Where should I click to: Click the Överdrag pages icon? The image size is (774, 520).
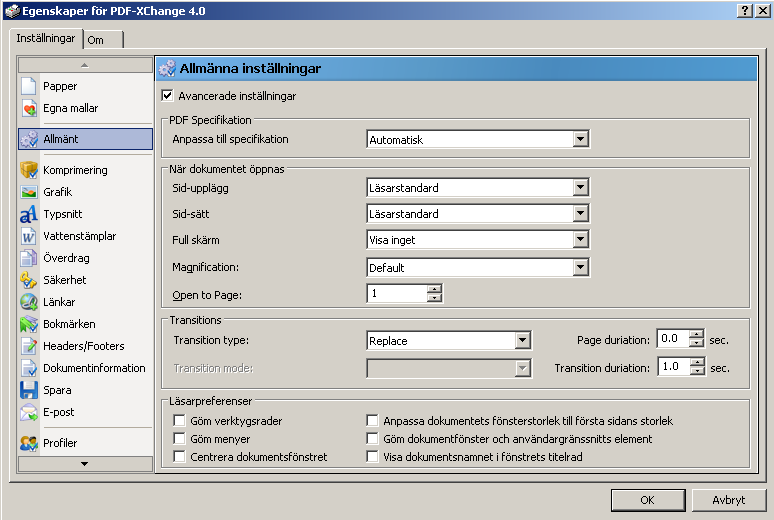[x=29, y=258]
